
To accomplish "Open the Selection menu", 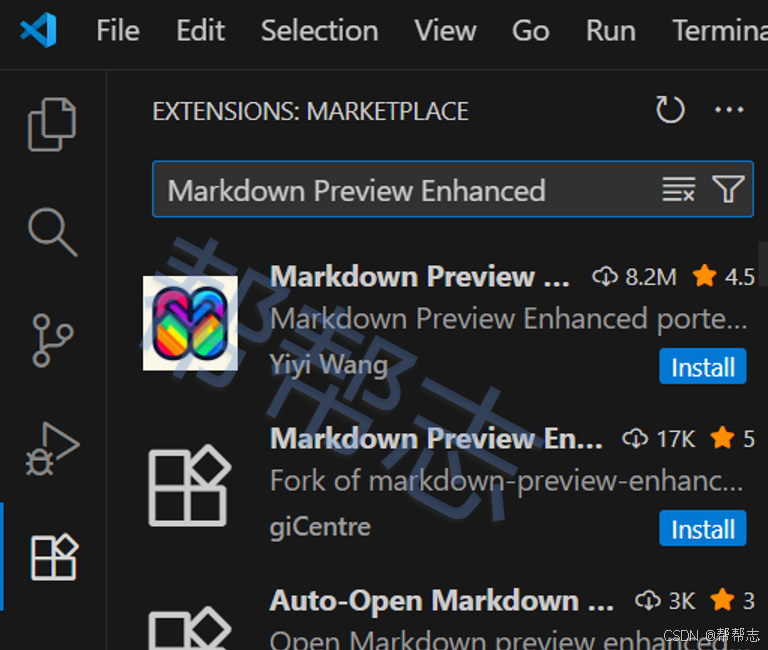I will pos(319,30).
